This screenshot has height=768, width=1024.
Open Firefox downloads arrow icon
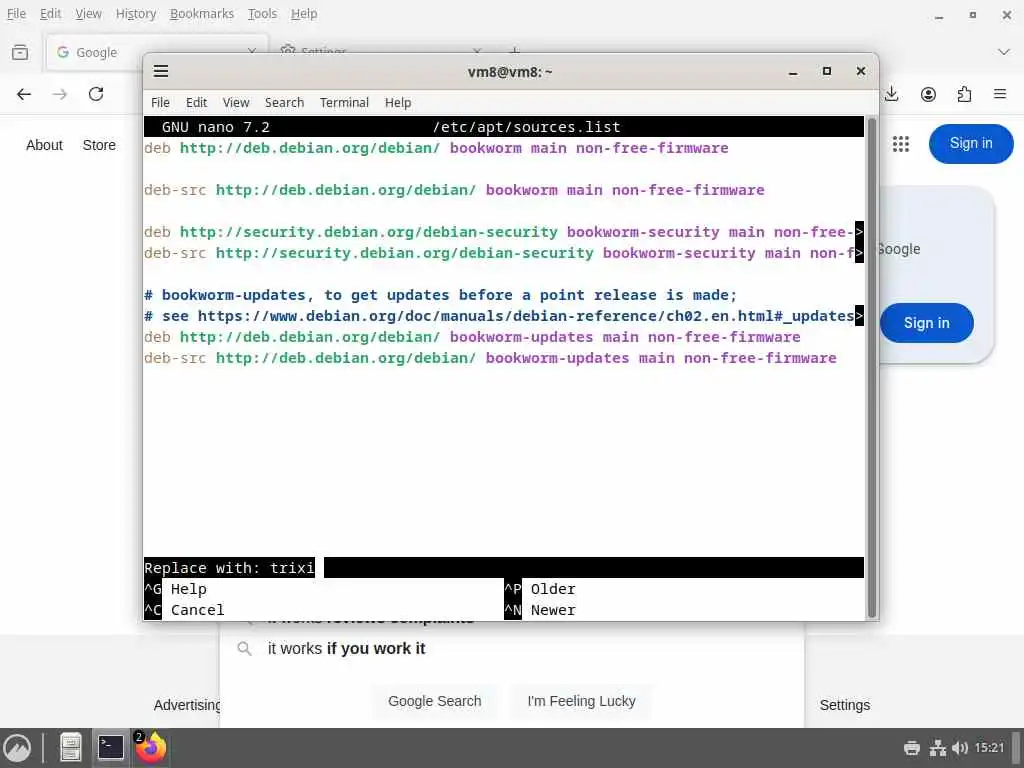coord(891,94)
